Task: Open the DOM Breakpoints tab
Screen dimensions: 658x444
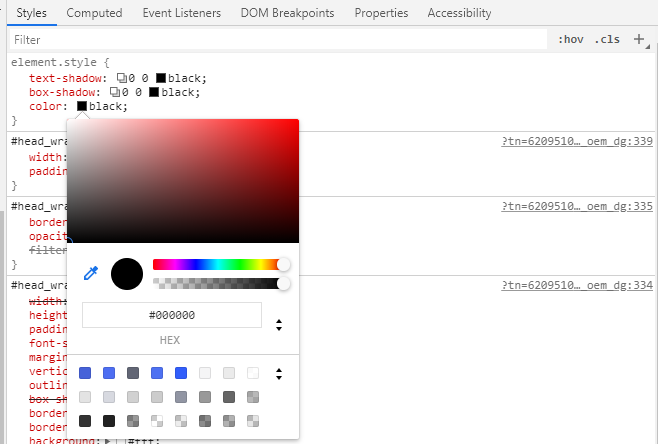Action: click(287, 13)
